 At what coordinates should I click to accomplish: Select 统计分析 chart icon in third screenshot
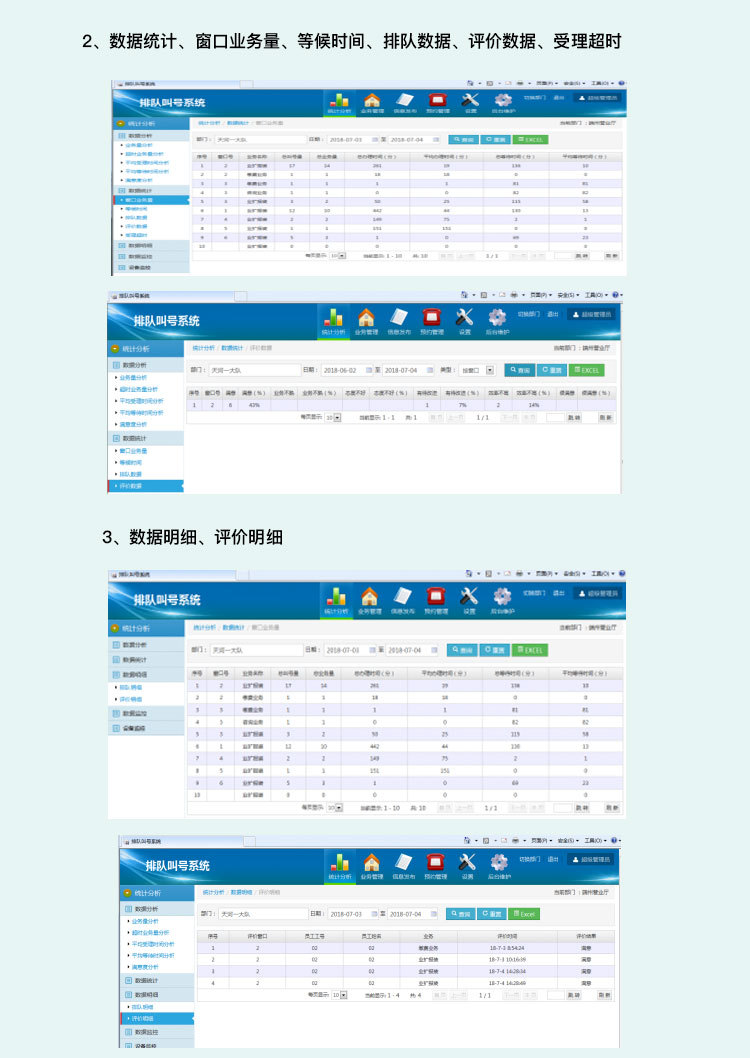tap(336, 601)
